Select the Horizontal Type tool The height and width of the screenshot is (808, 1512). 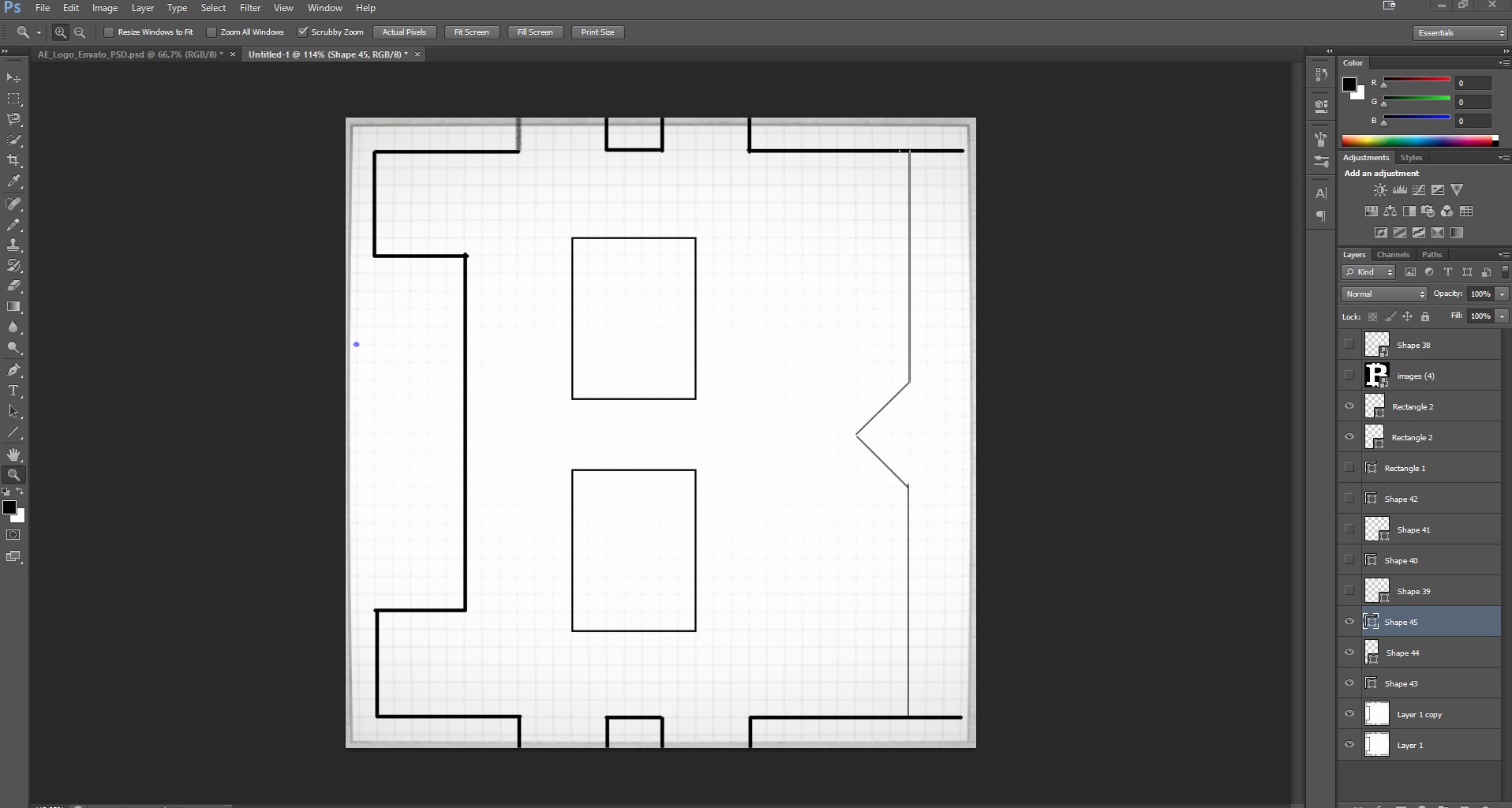pos(13,391)
